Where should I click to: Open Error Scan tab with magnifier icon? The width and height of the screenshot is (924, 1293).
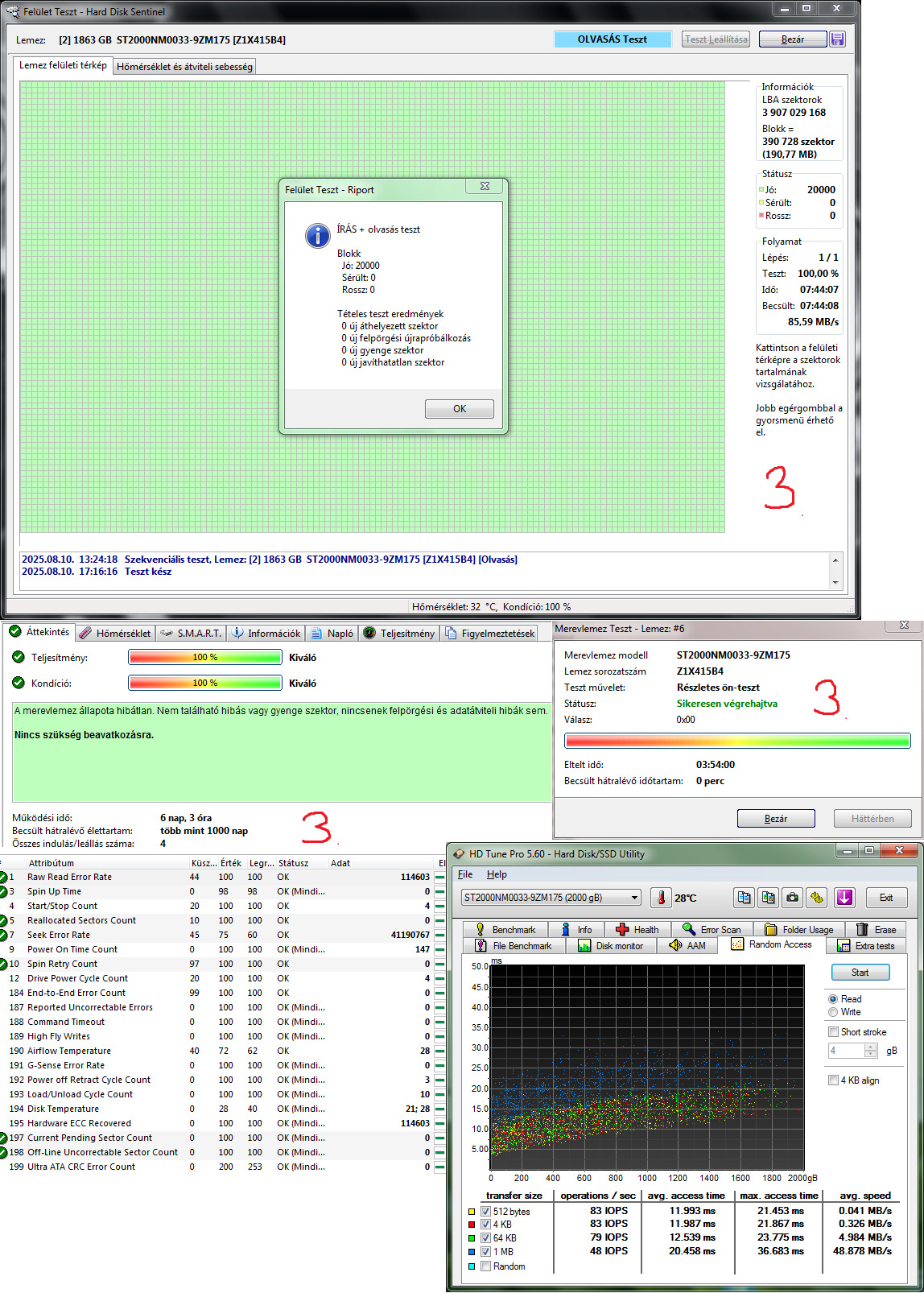(x=712, y=929)
